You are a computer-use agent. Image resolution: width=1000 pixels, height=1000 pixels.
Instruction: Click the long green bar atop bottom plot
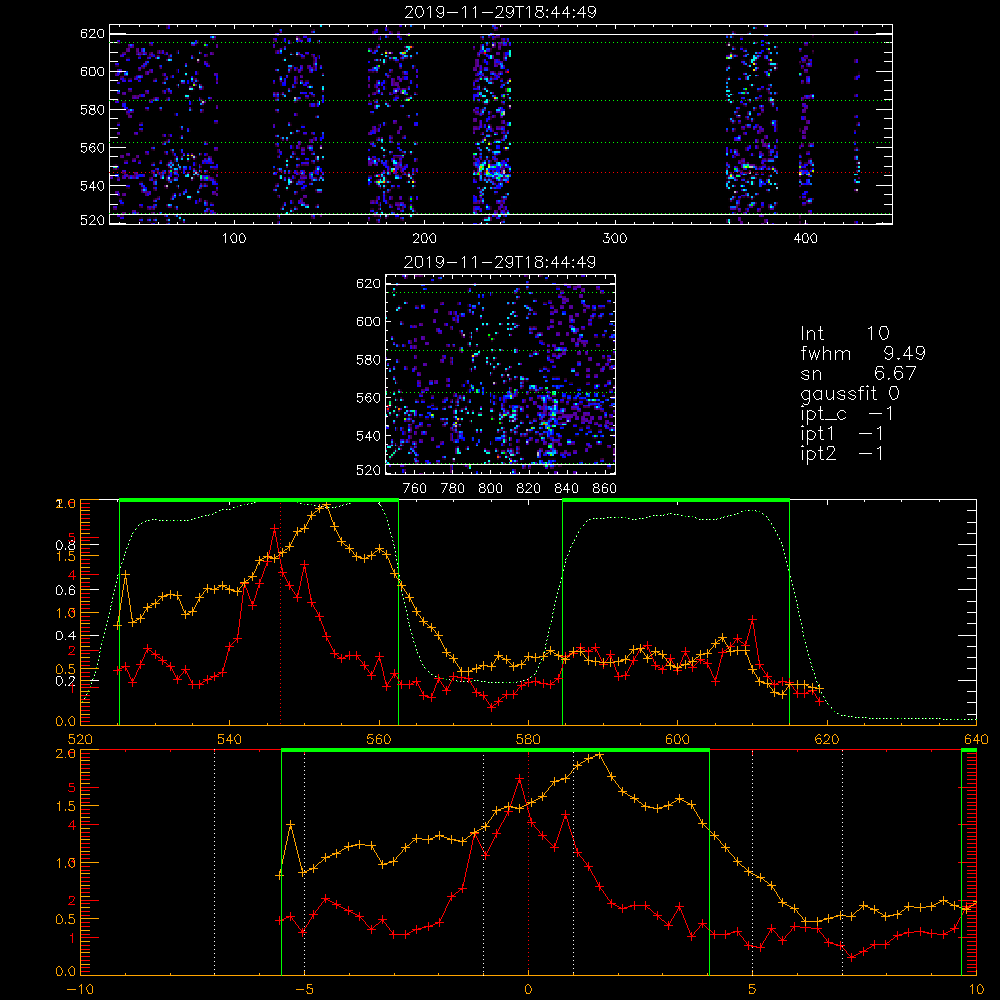pos(495,751)
